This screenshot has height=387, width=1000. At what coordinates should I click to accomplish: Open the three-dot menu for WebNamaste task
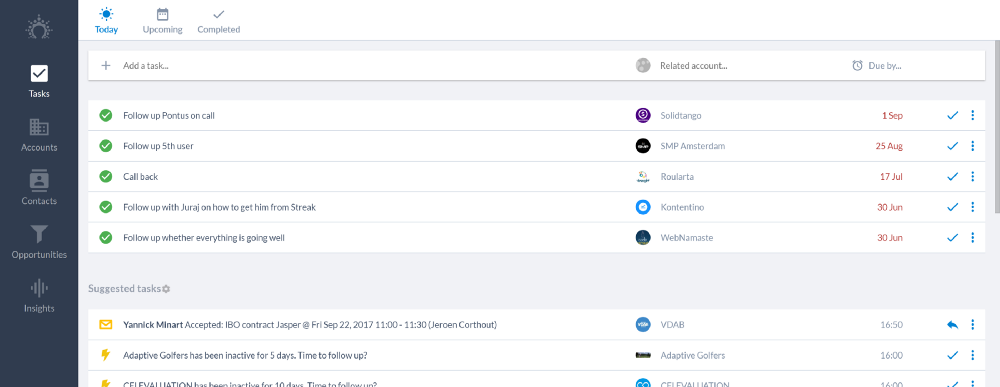[973, 238]
